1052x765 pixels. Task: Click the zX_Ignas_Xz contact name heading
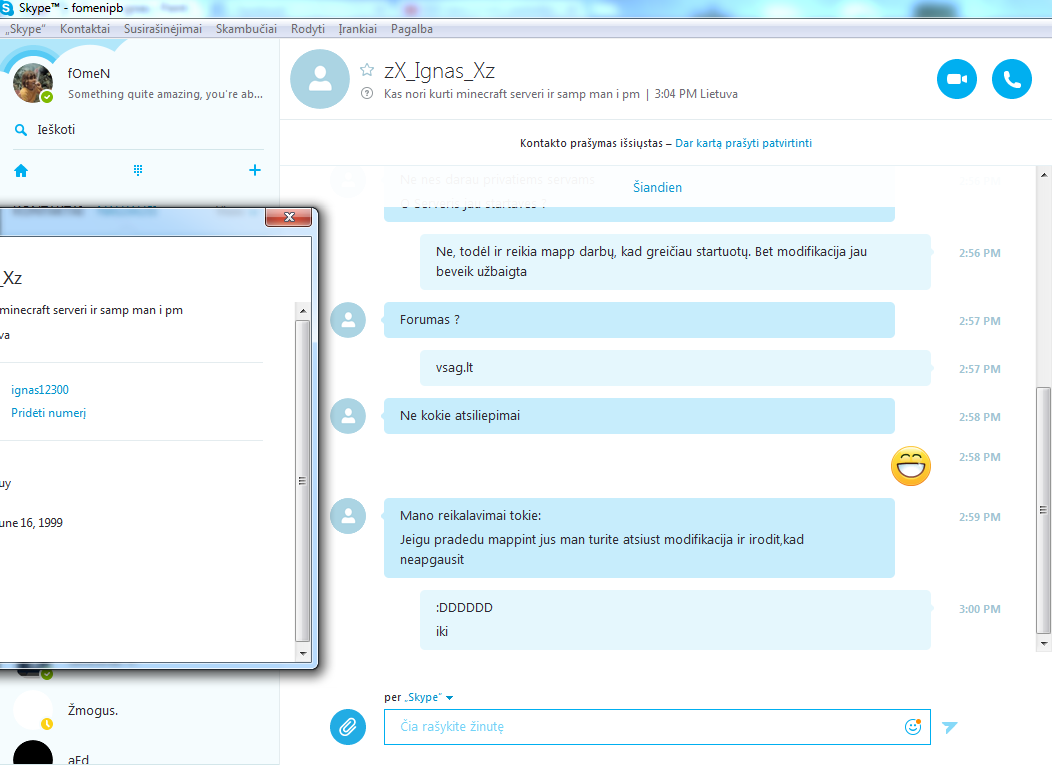[439, 71]
